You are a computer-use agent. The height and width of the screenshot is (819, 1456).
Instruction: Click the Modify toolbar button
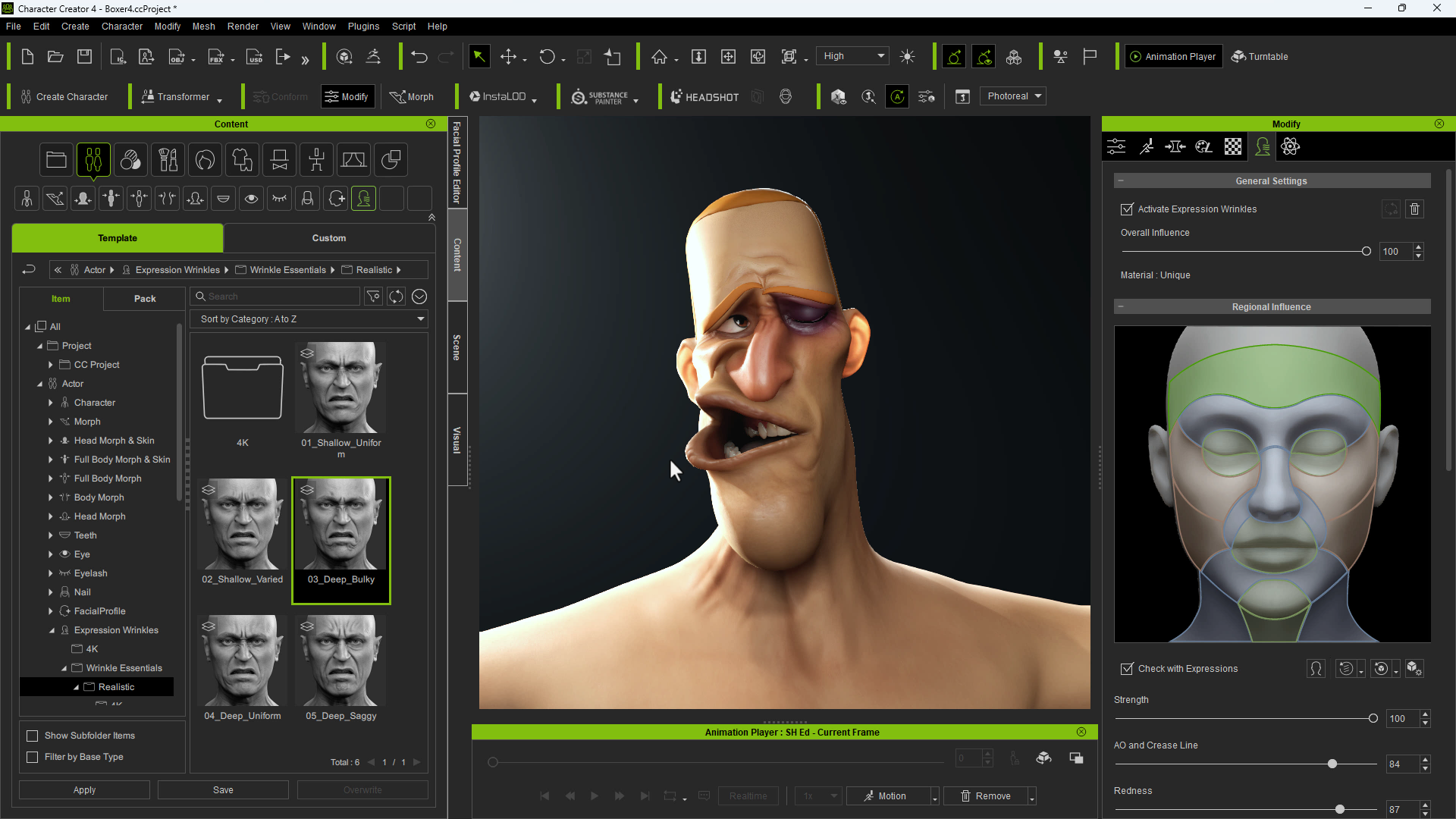point(347,97)
